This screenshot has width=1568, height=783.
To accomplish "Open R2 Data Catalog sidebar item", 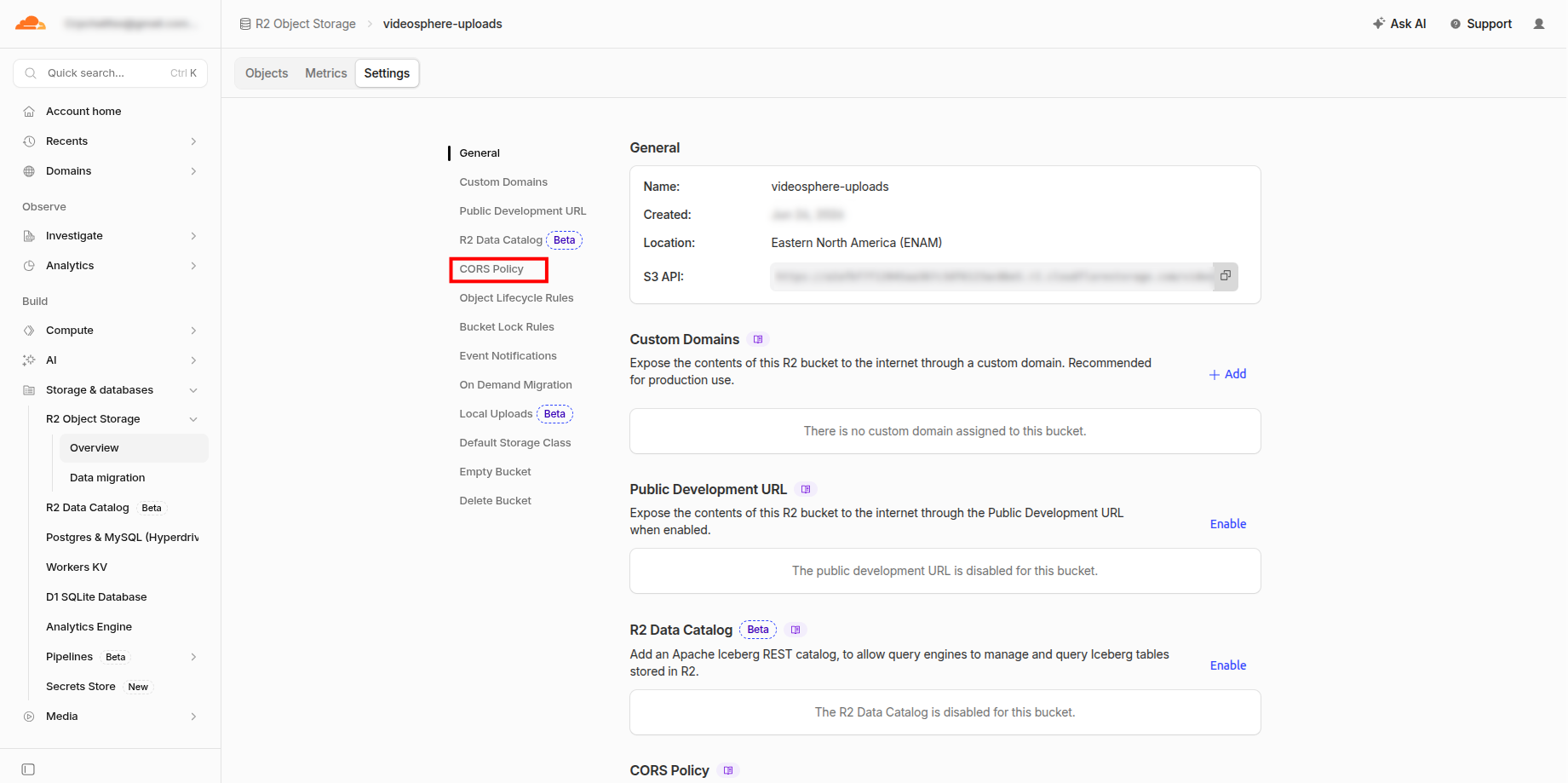I will tap(88, 508).
